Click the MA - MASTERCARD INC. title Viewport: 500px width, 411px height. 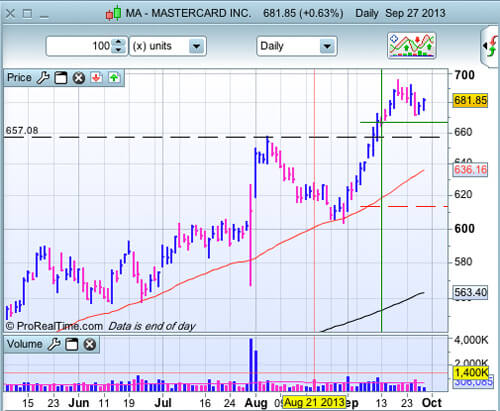[x=188, y=13]
